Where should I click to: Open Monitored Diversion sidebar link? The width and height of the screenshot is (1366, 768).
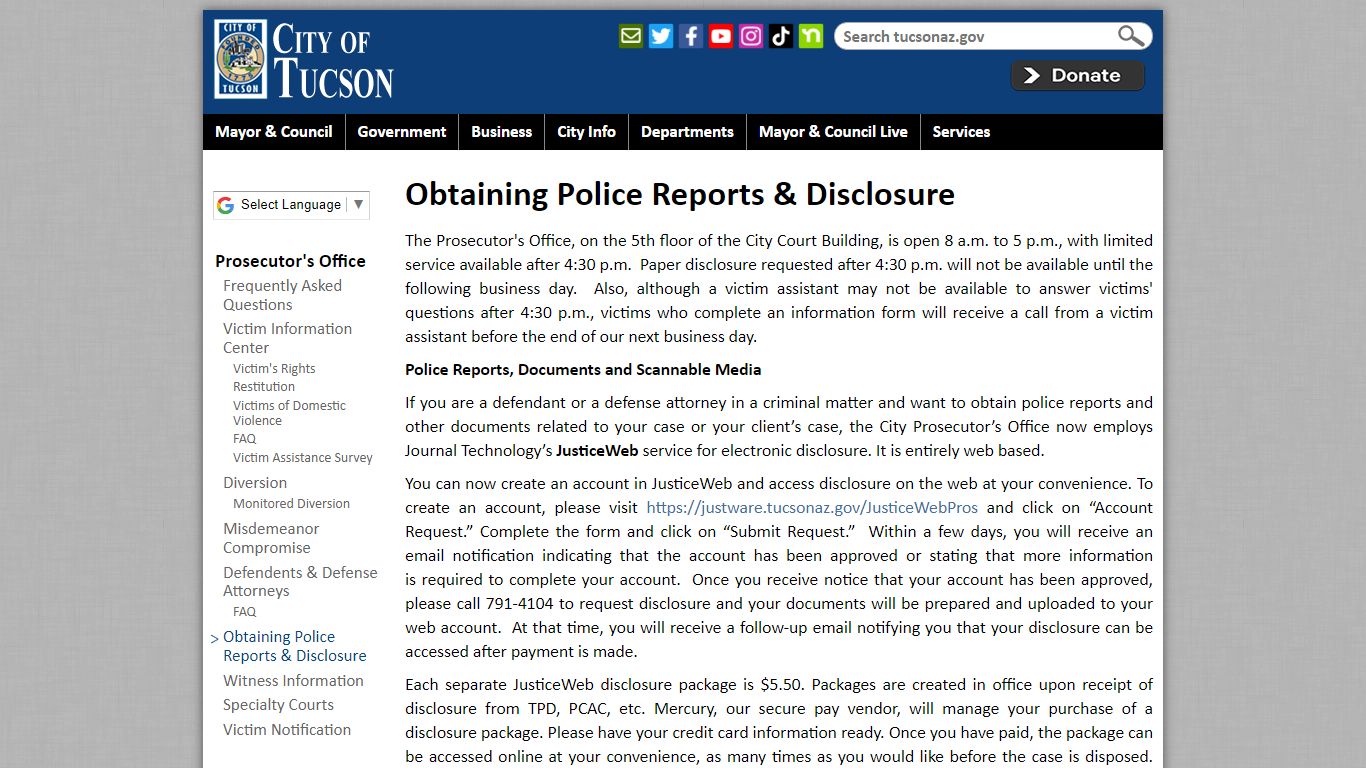coord(292,504)
